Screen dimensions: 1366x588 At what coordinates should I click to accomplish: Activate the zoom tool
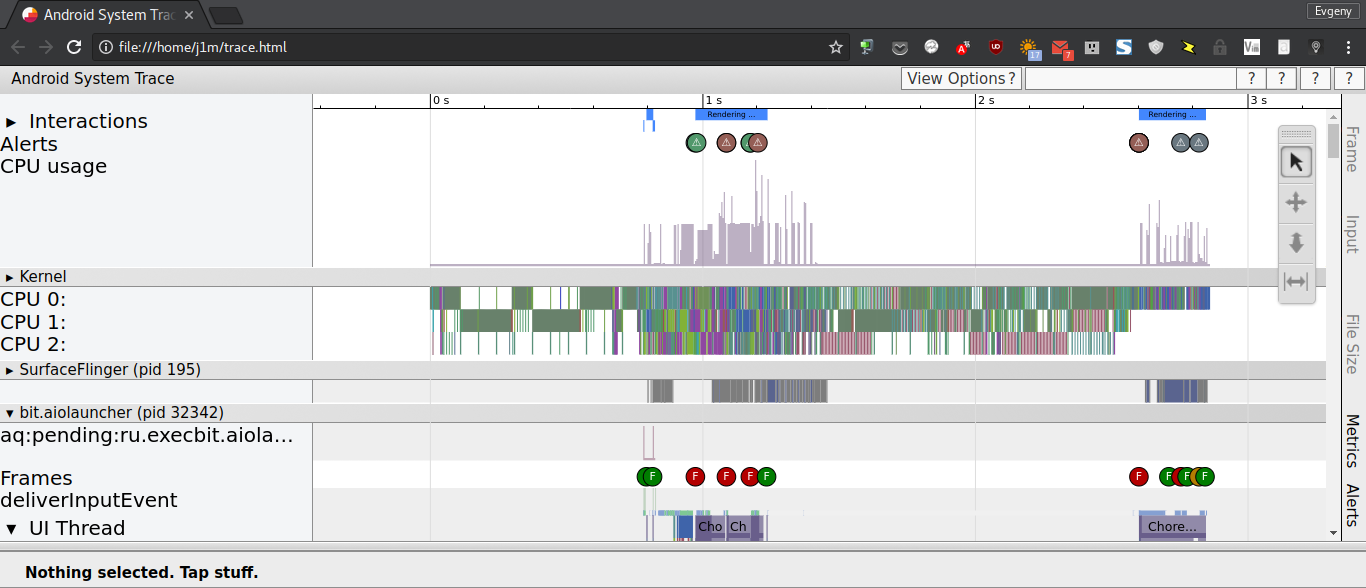[x=1296, y=242]
